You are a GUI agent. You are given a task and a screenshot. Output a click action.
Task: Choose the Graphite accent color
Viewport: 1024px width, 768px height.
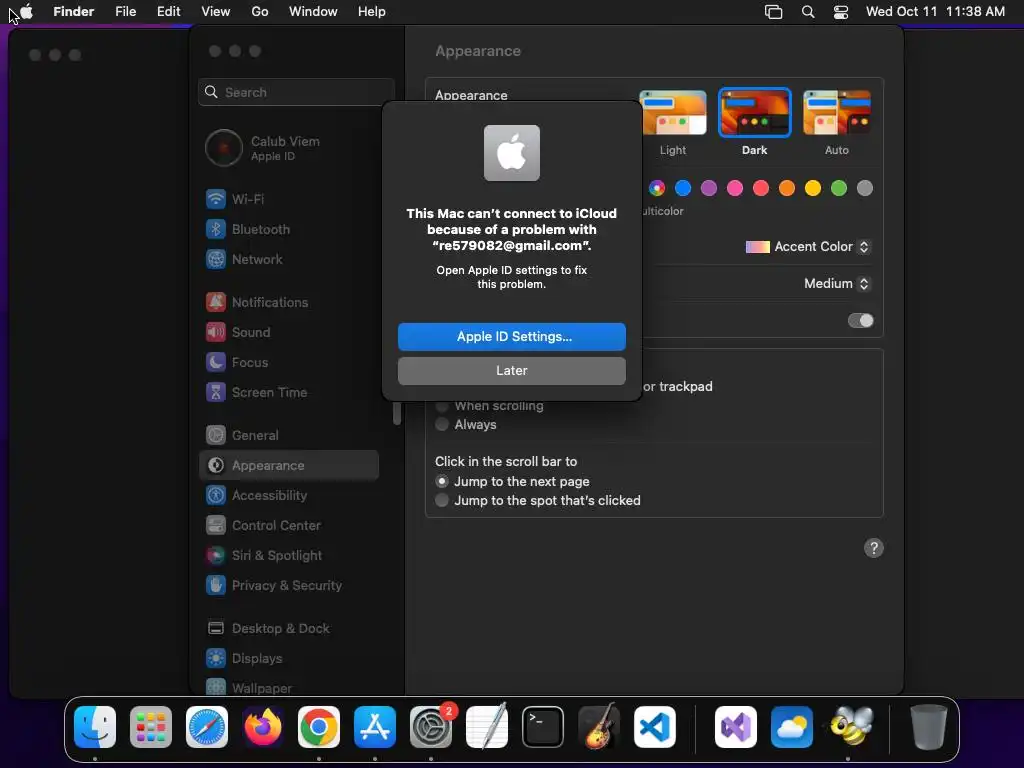[865, 189]
